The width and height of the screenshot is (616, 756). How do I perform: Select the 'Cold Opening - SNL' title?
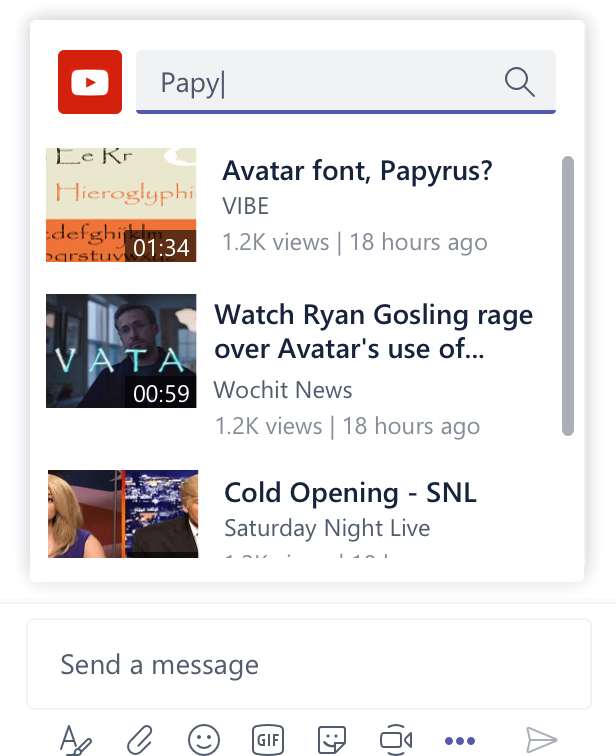(350, 493)
